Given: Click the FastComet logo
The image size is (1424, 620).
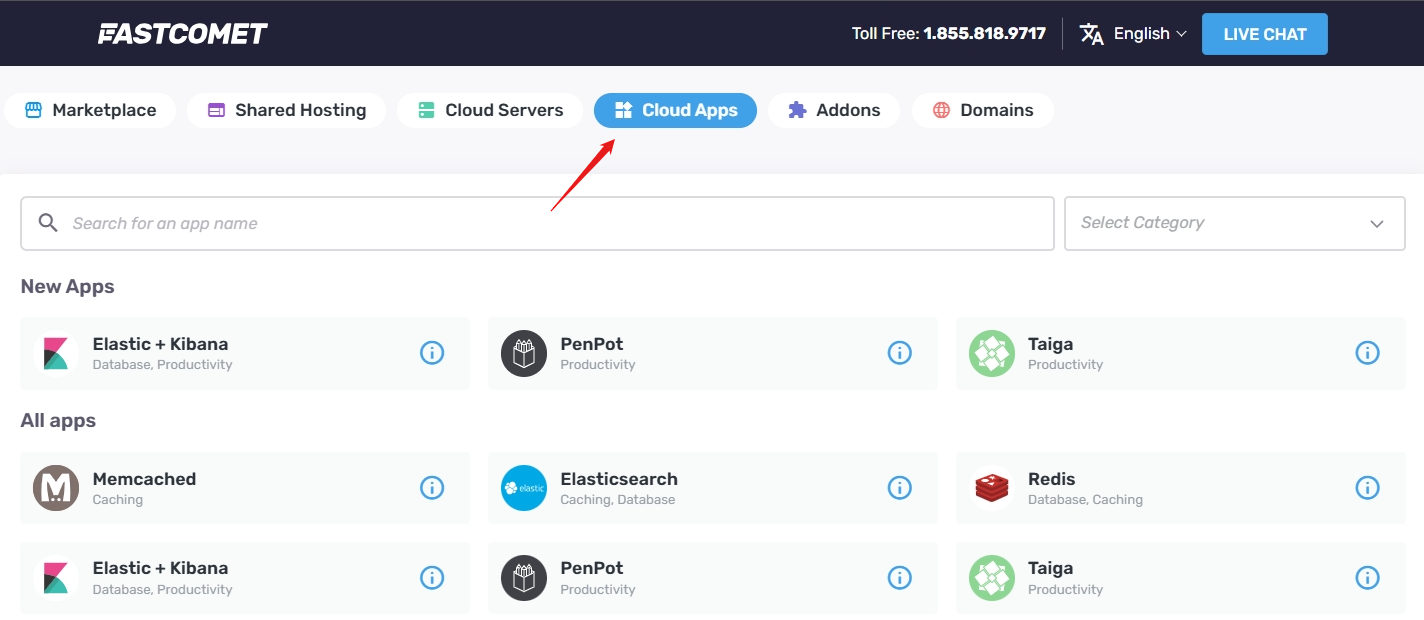Looking at the screenshot, I should [x=183, y=34].
